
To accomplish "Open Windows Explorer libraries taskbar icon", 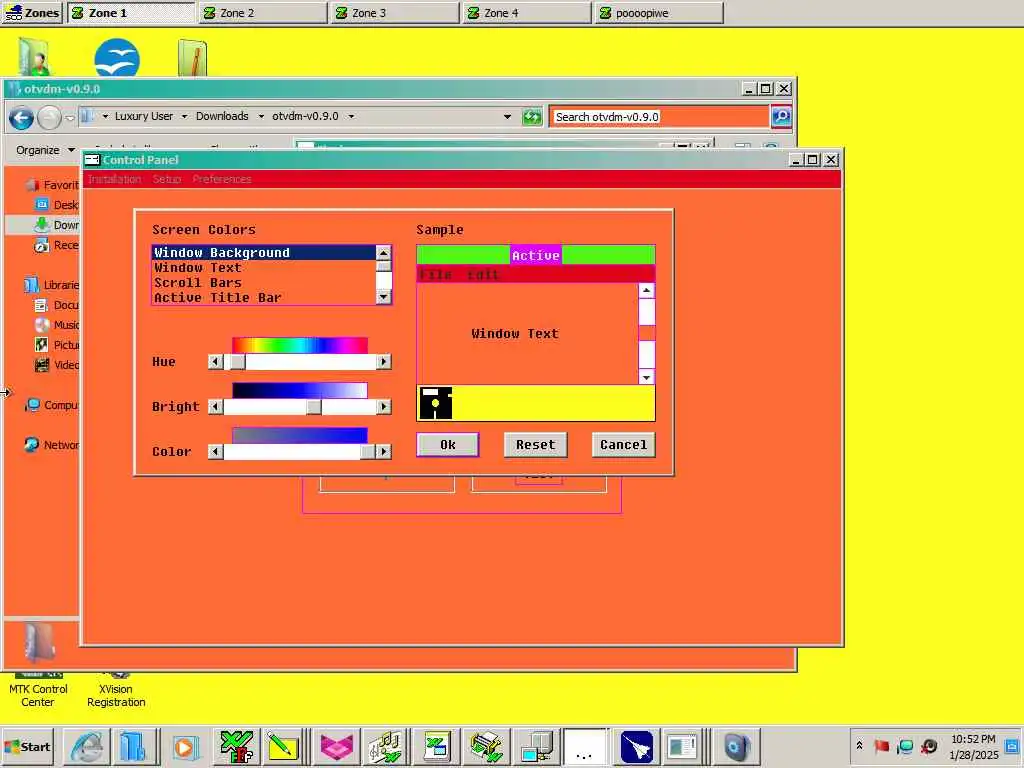I will pyautogui.click(x=133, y=746).
